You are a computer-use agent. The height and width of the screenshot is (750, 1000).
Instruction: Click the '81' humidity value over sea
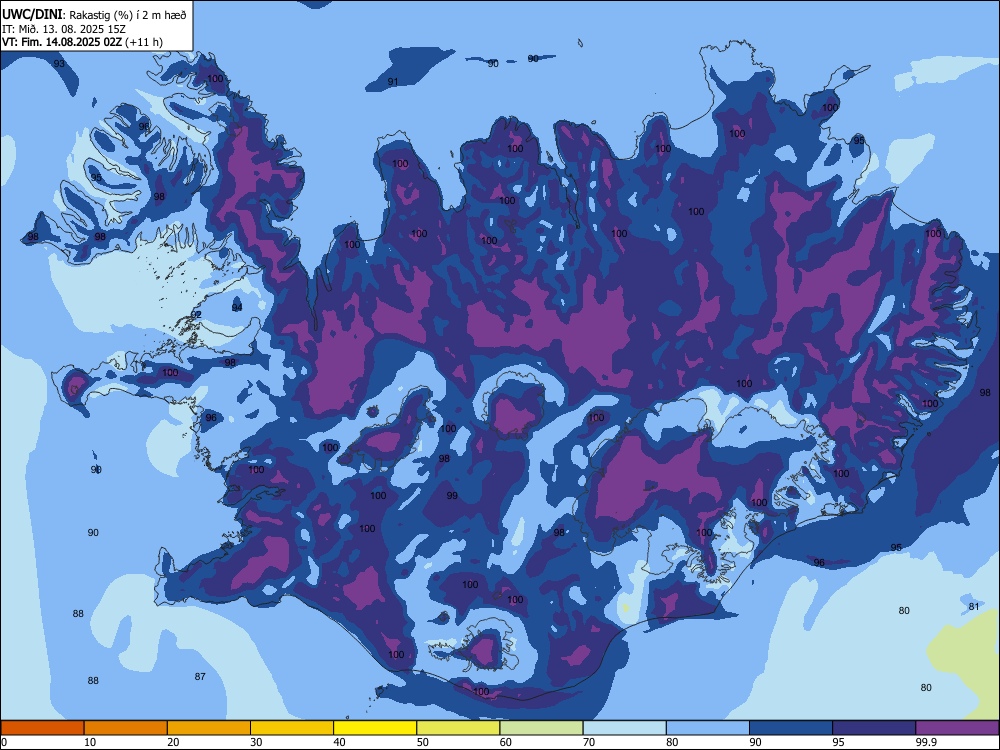[974, 607]
